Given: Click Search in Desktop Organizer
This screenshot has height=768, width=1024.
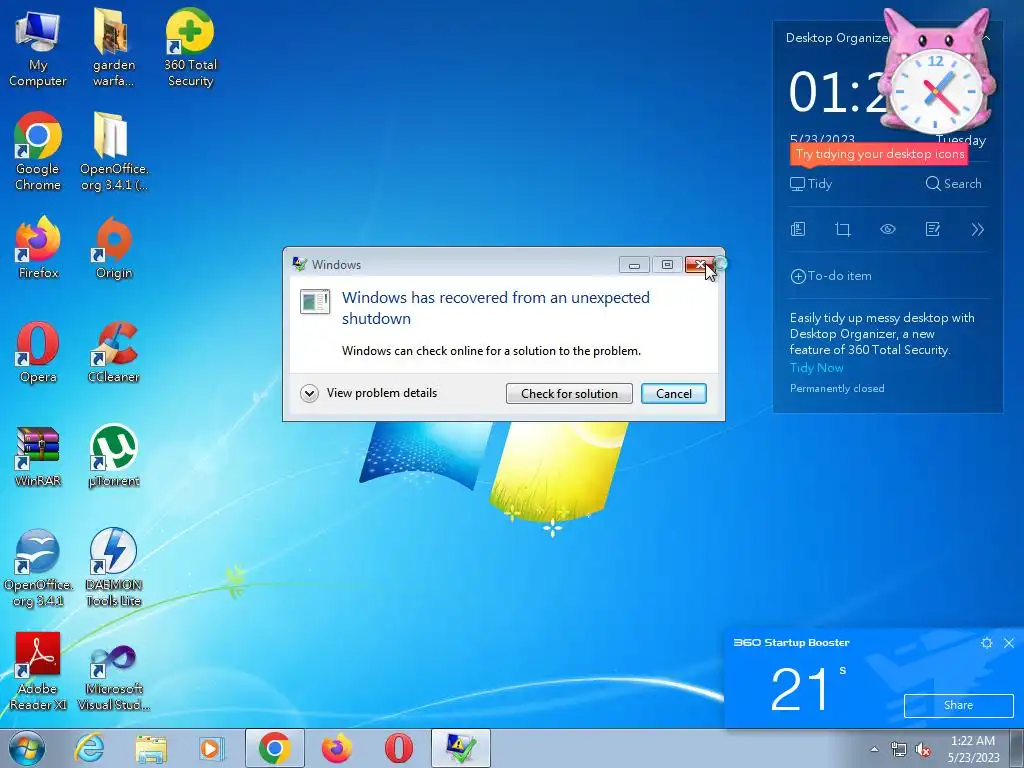Looking at the screenshot, I should (x=953, y=184).
